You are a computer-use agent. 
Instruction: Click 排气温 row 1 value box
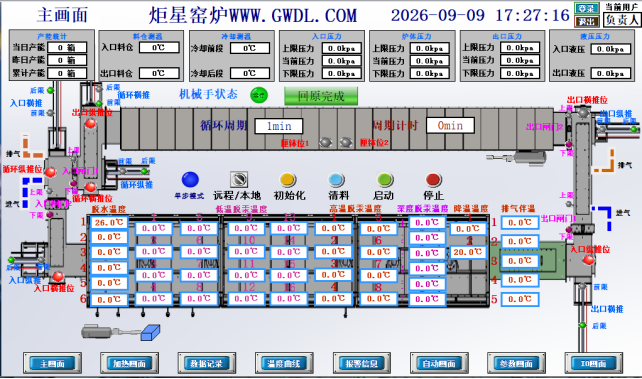click(520, 223)
